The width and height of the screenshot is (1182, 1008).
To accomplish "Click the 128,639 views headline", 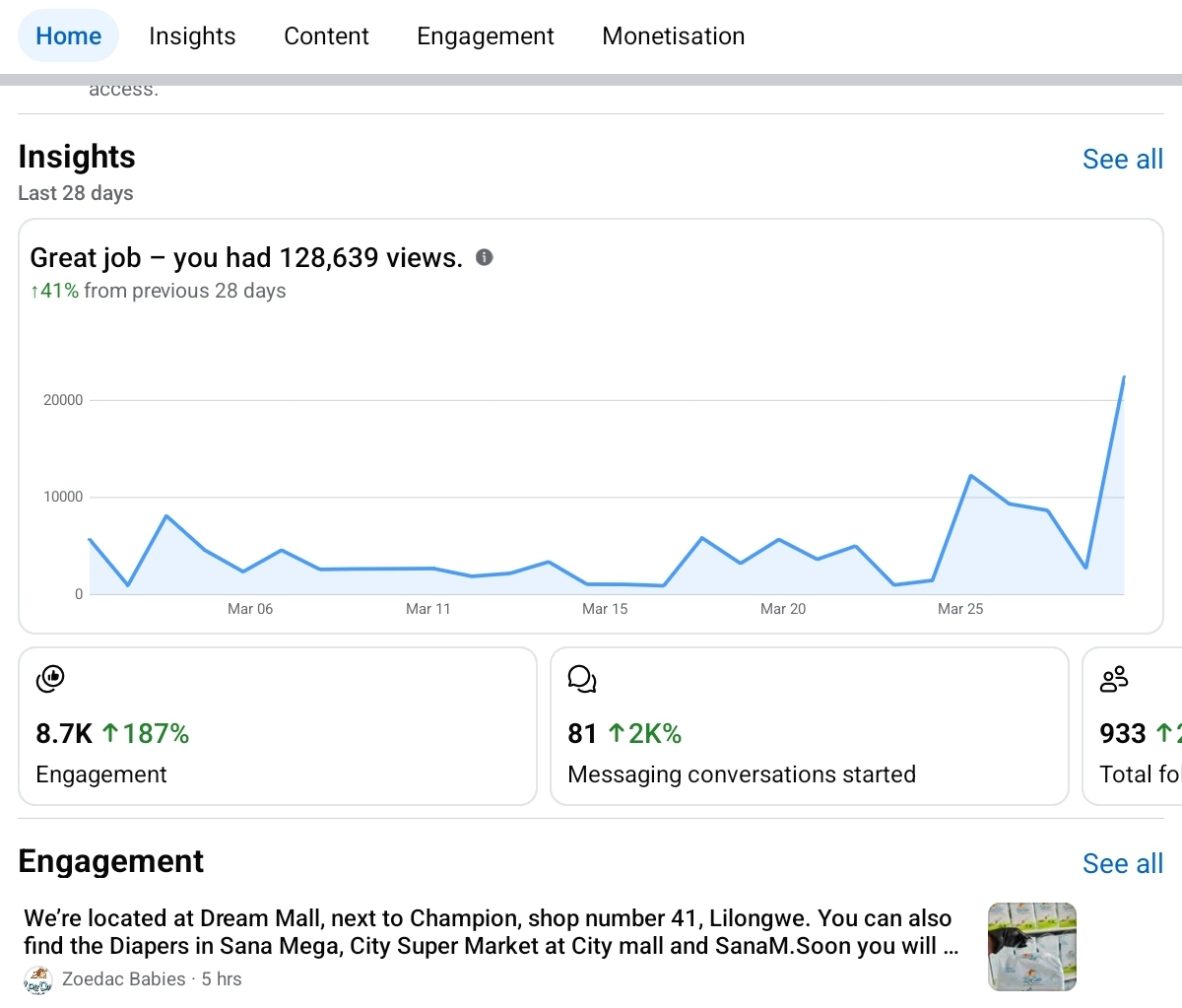I will (246, 258).
